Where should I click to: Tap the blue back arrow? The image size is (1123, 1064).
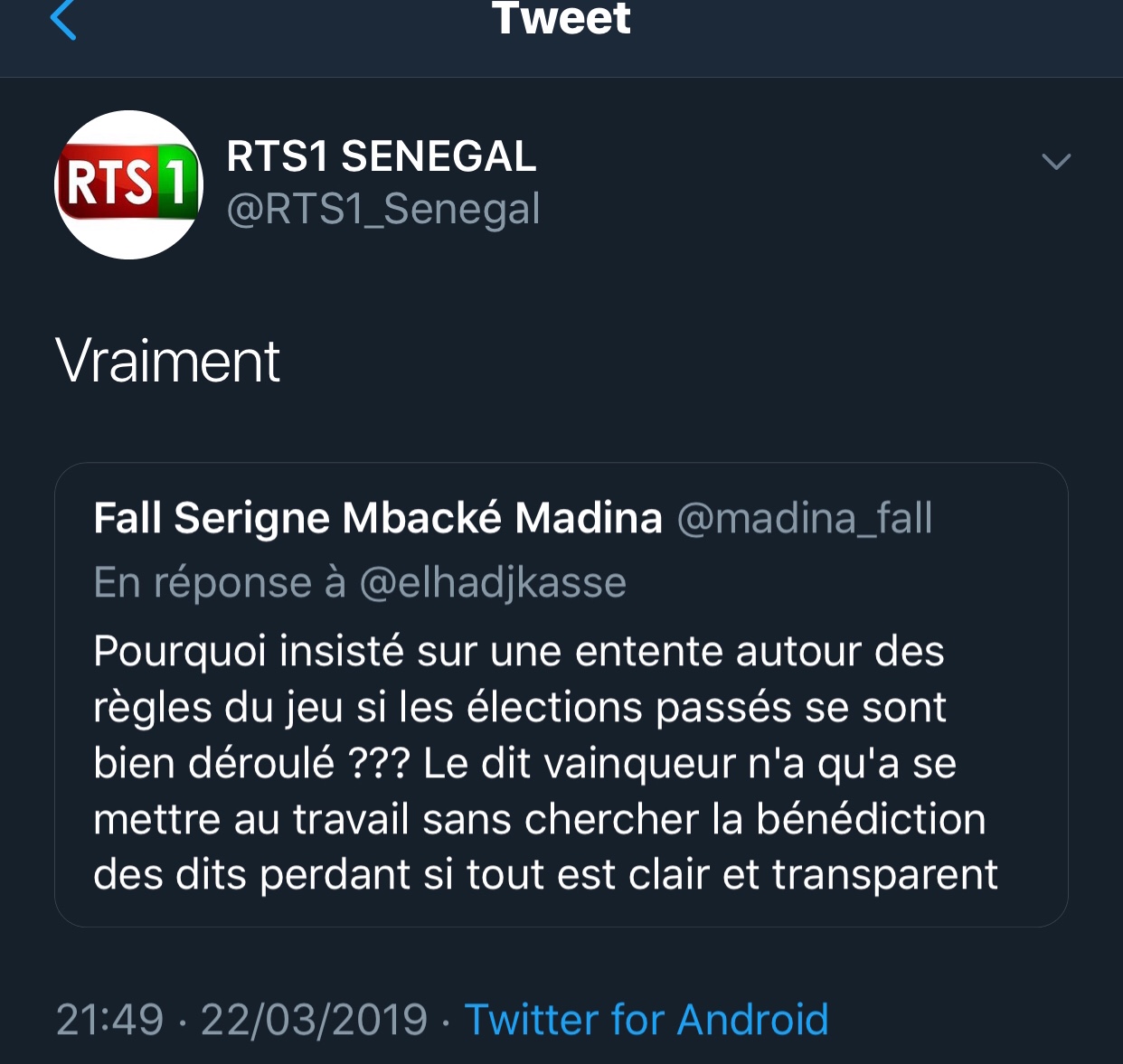[62, 19]
